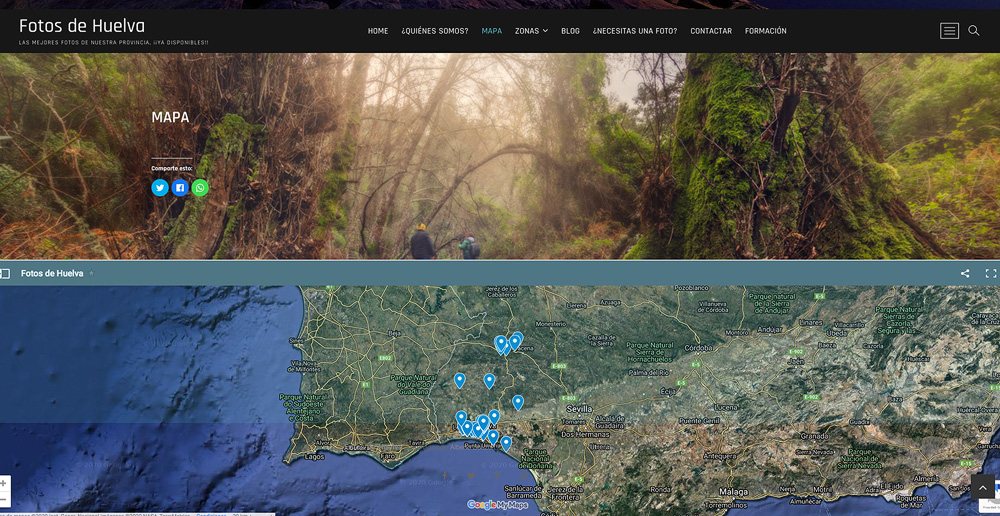Image resolution: width=1000 pixels, height=516 pixels.
Task: View the map in fullscreen
Action: click(x=990, y=274)
